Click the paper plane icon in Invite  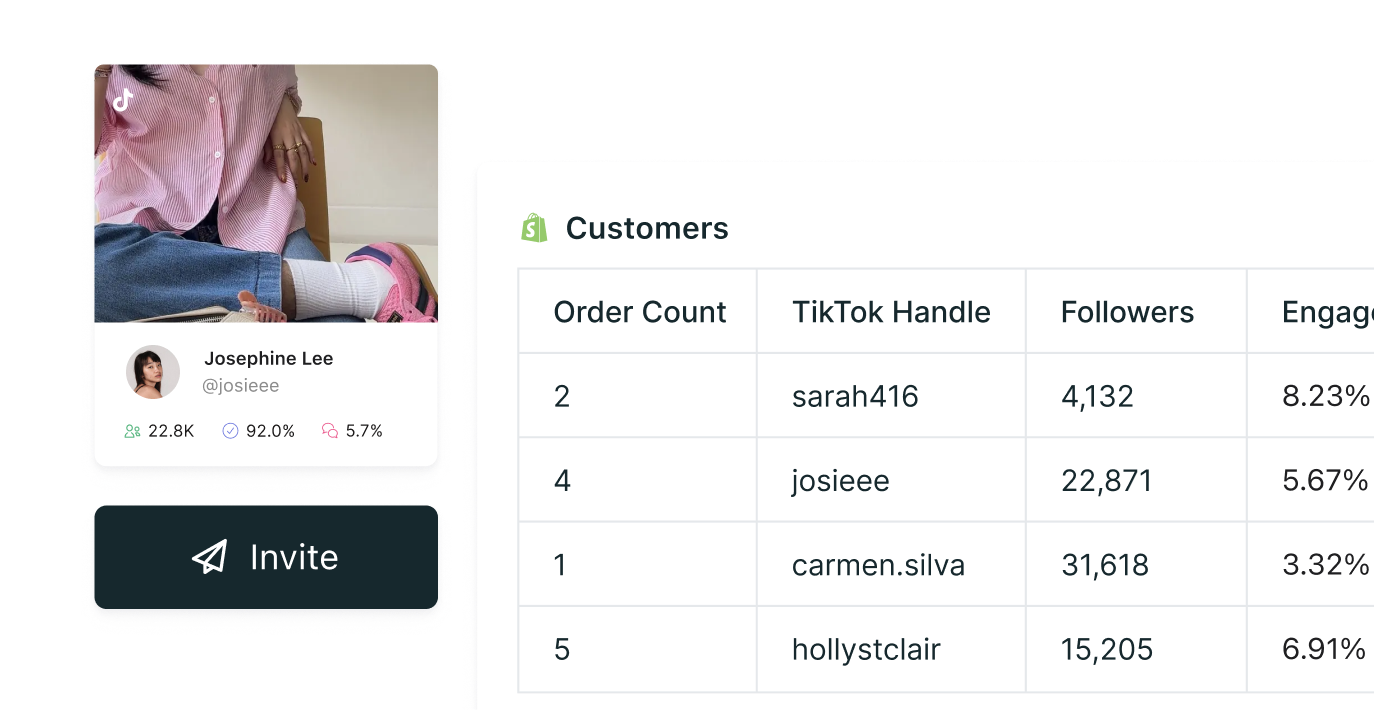click(210, 557)
